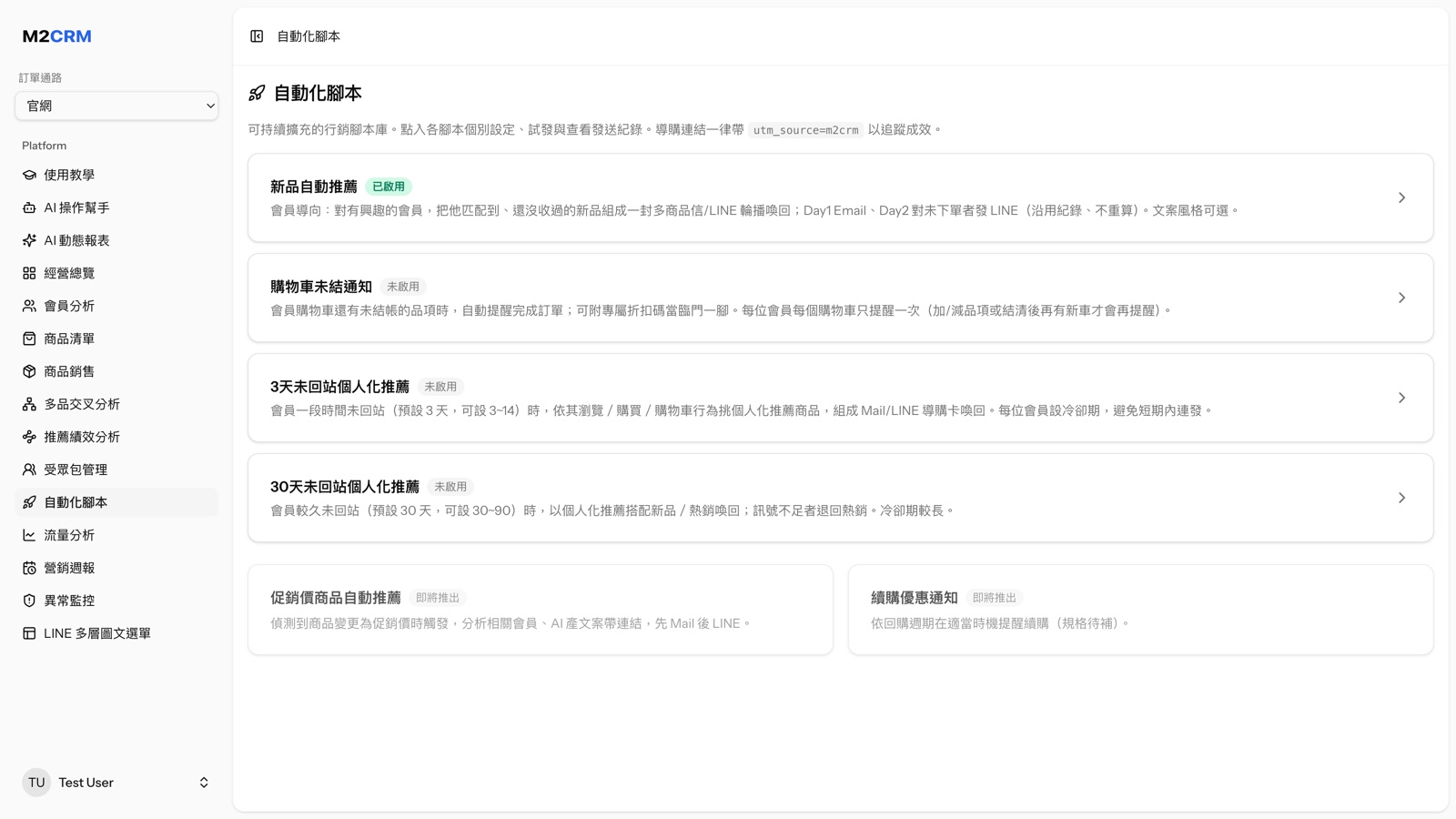Click the 營銷週報 calendar clock icon
This screenshot has height=819, width=1456.
pos(29,568)
